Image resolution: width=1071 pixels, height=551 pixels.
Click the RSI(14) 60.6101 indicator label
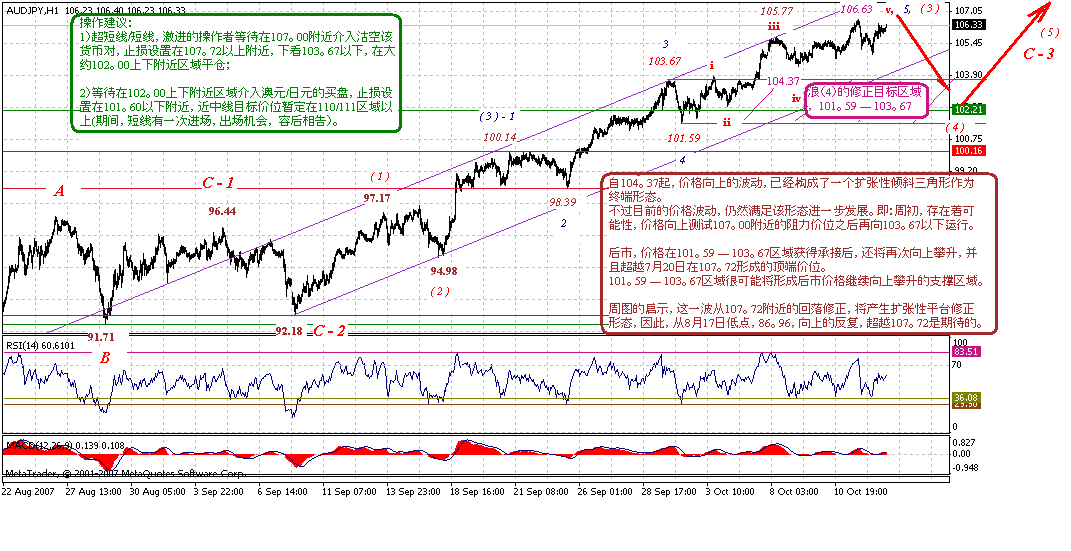point(39,346)
